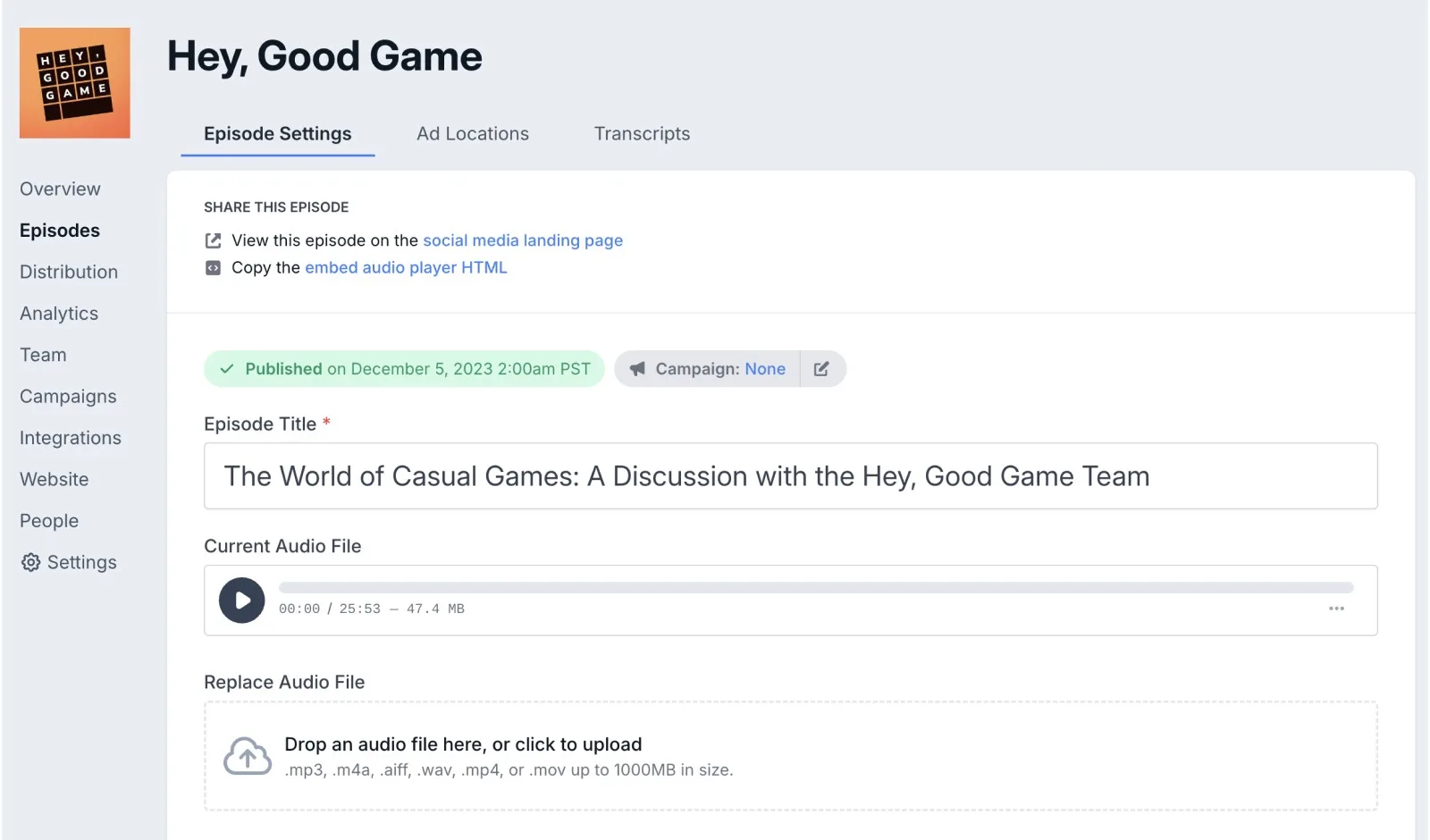Image resolution: width=1430 pixels, height=840 pixels.
Task: Click the edit campaign pencil icon
Action: (821, 369)
